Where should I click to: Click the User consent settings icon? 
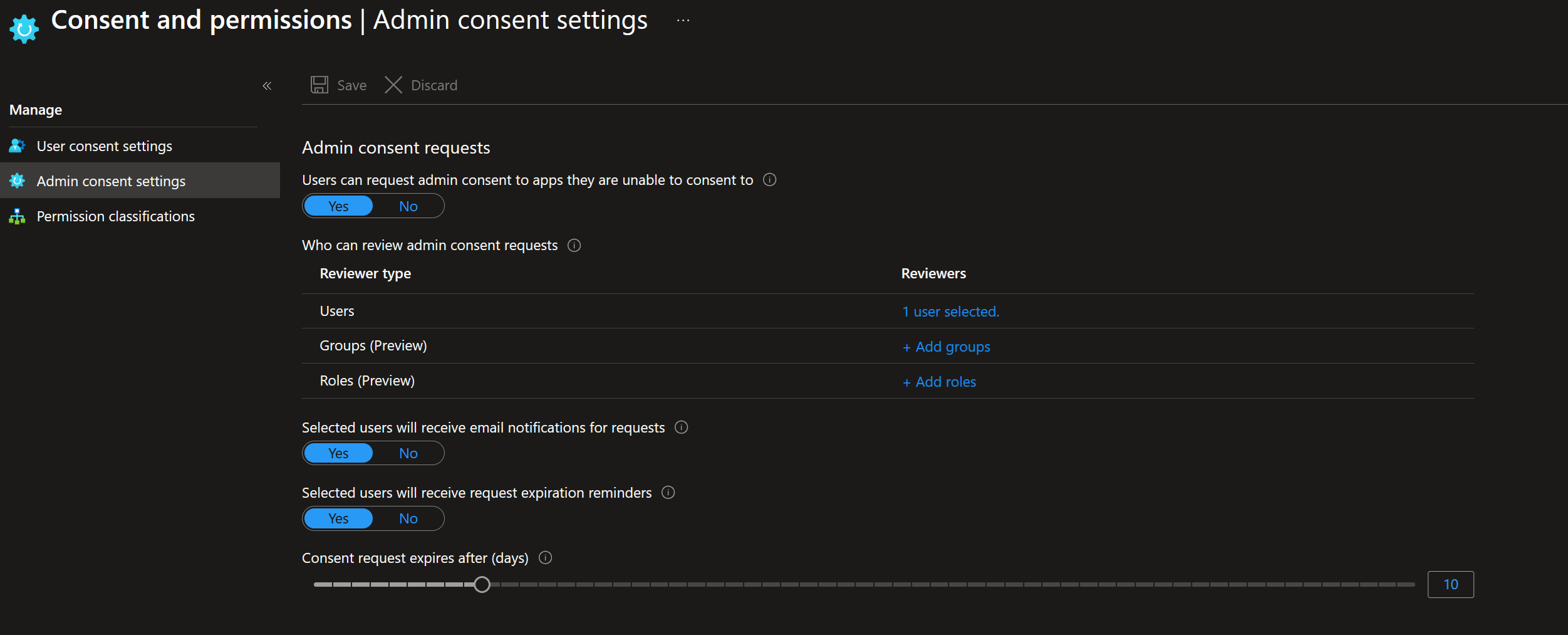(17, 146)
